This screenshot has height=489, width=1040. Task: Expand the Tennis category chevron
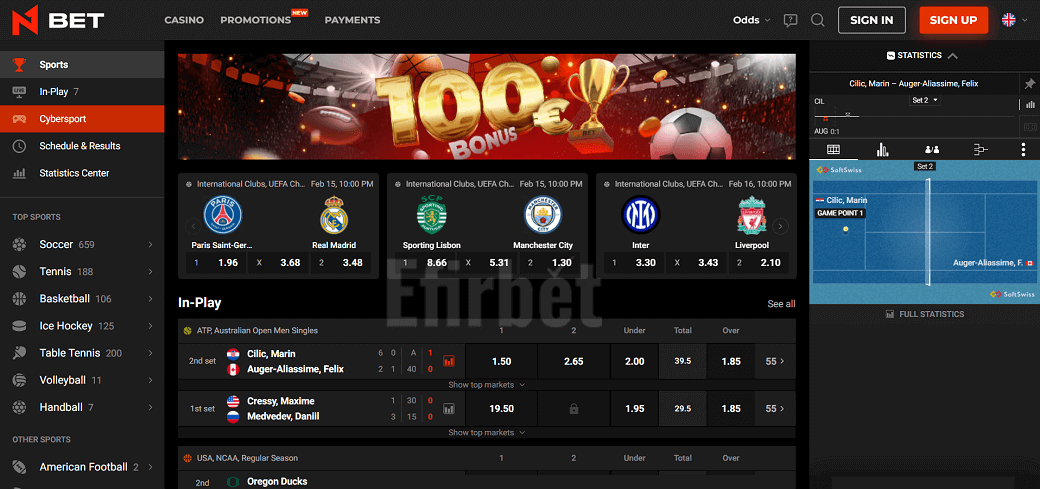[151, 272]
